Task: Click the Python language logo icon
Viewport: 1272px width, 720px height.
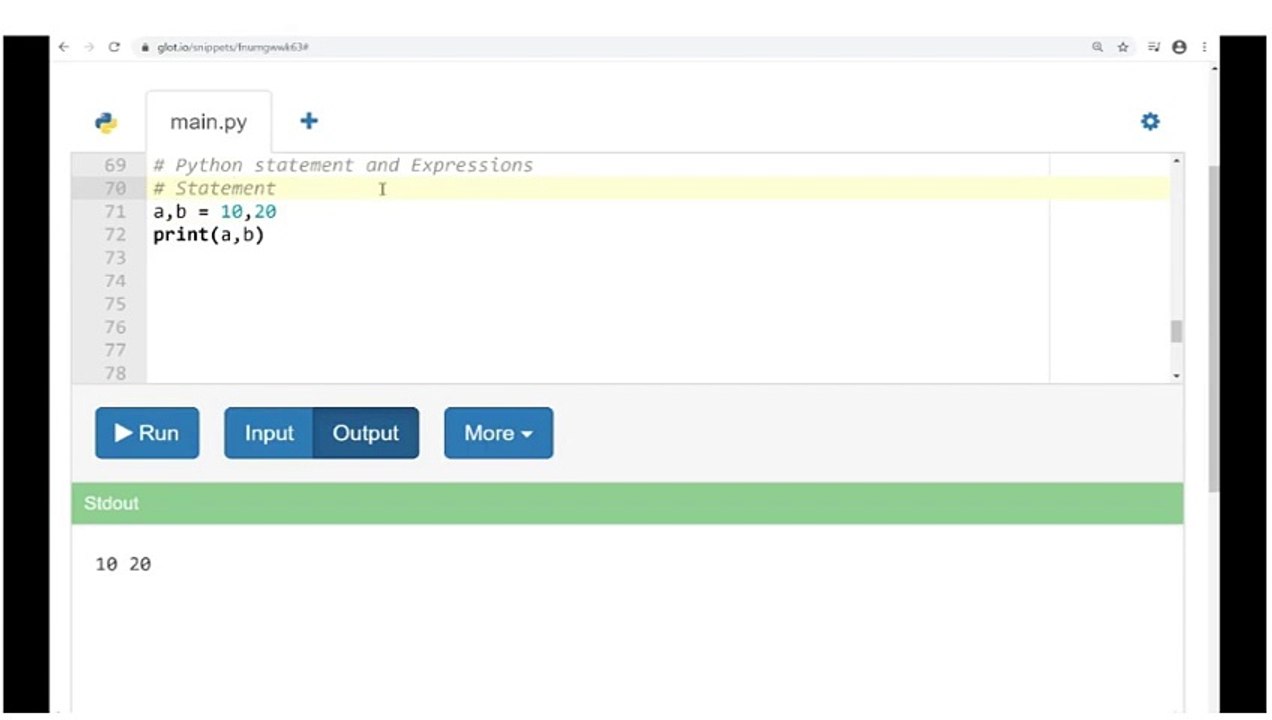Action: [106, 122]
